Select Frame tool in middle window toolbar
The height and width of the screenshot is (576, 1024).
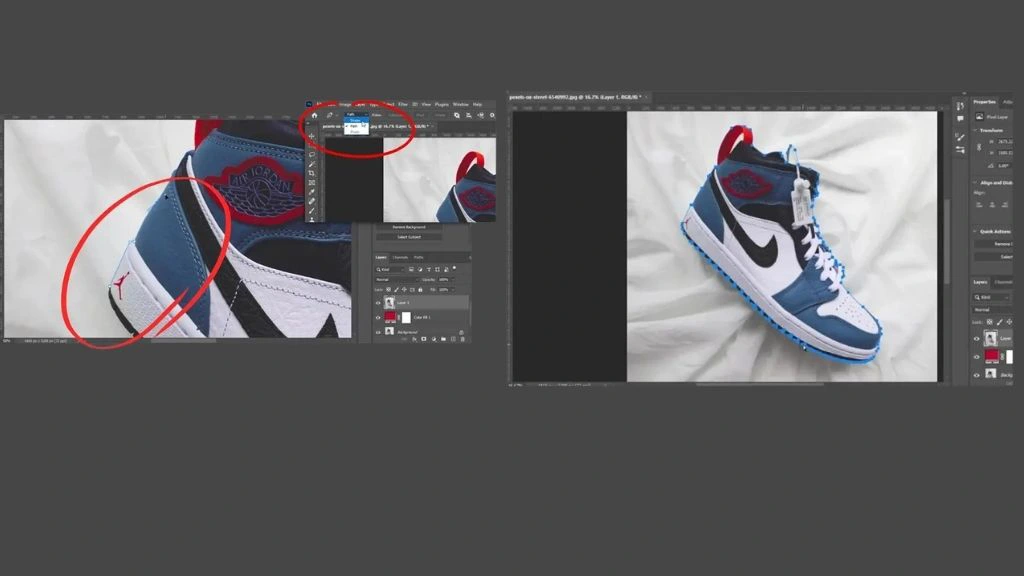(312, 183)
